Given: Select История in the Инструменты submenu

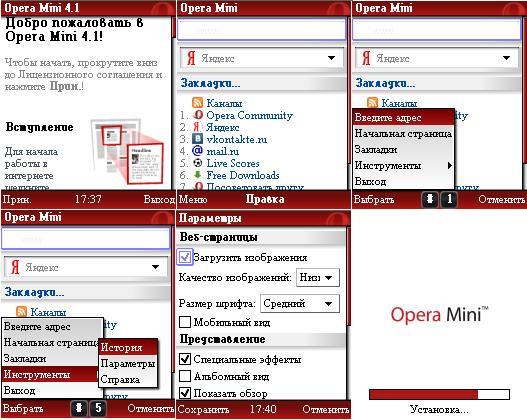Looking at the screenshot, I should pos(128,347).
